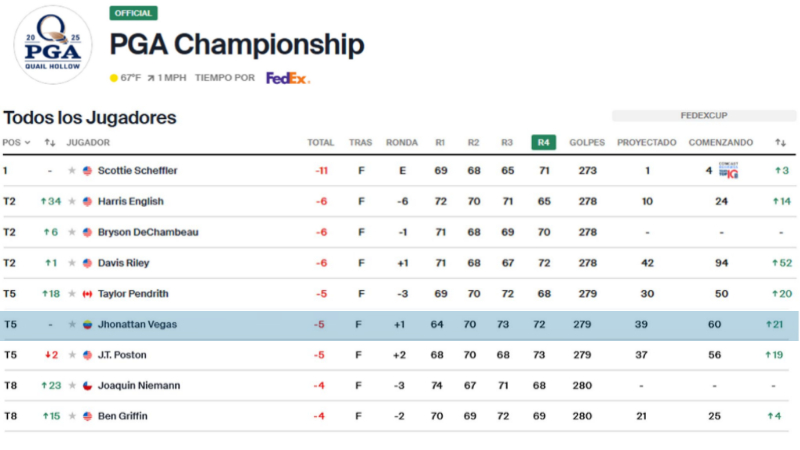Click the FEDEXCUP header bar

pyautogui.click(x=704, y=116)
